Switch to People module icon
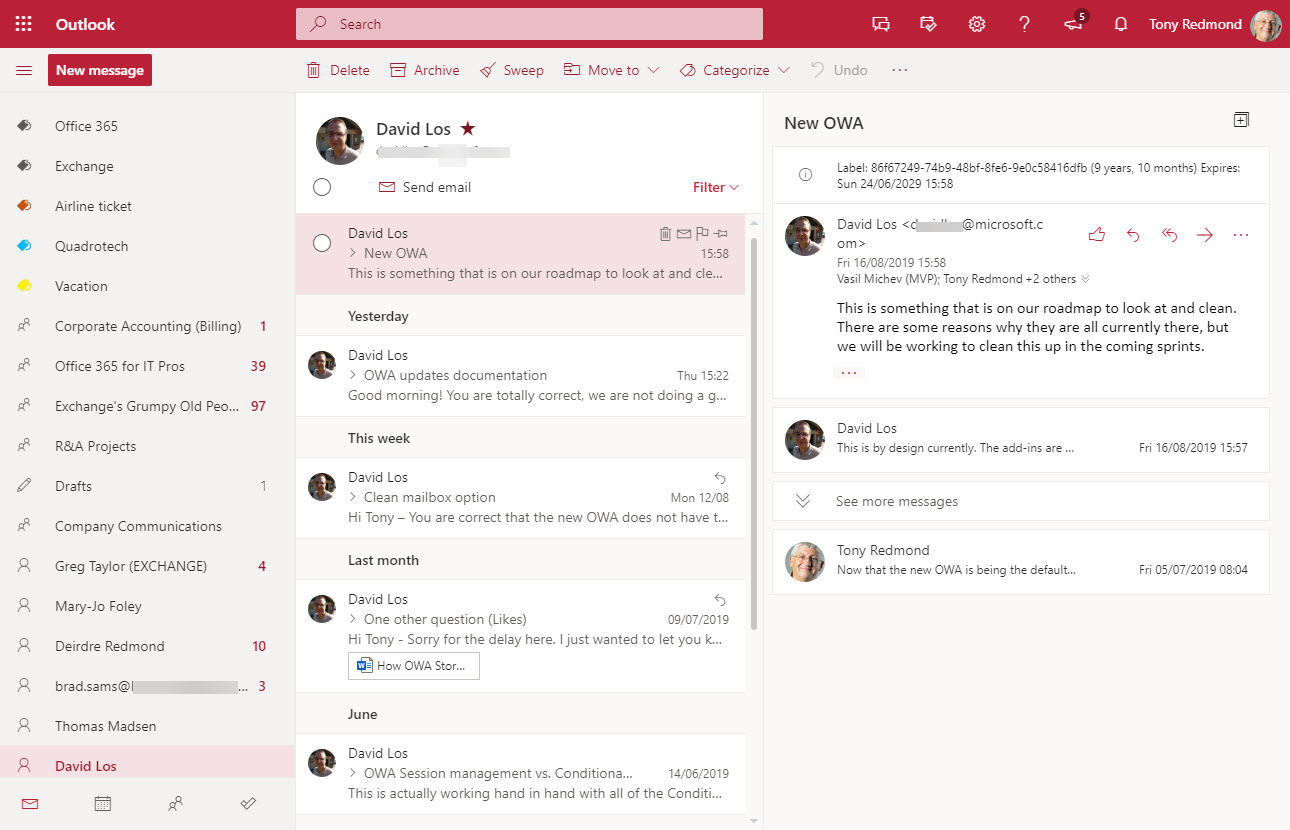This screenshot has width=1290, height=830. [x=176, y=803]
